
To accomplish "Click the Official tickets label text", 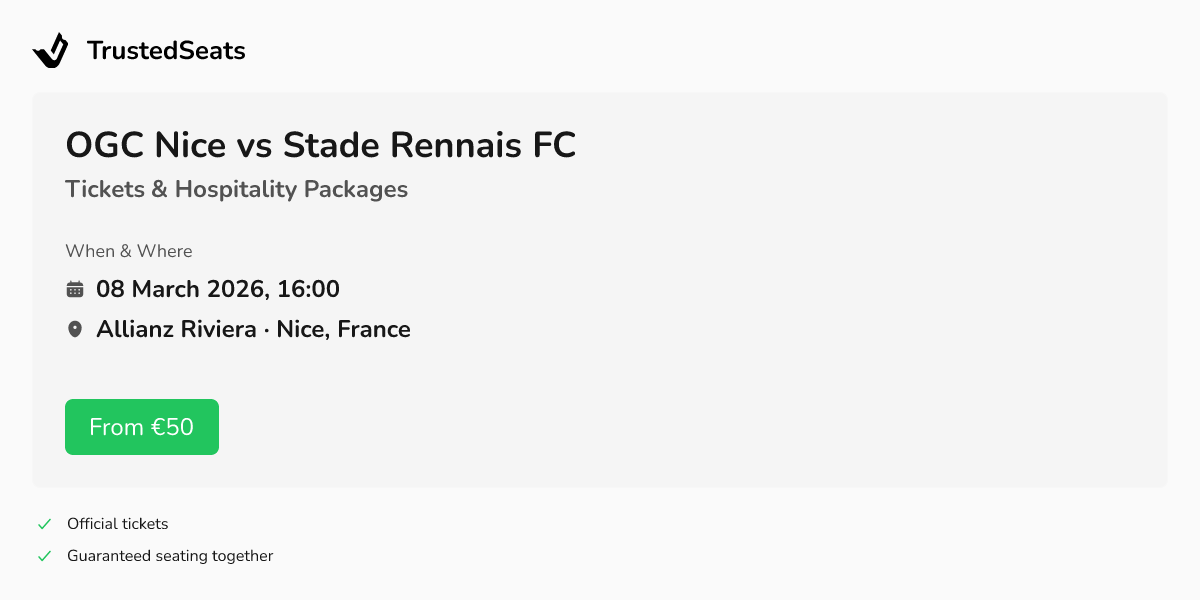I will (117, 523).
